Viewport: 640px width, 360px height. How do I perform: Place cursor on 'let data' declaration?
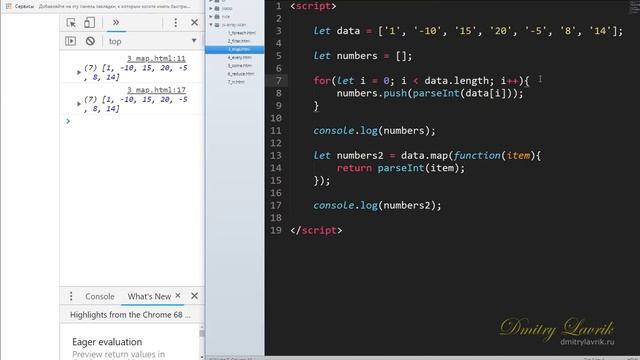(337, 31)
